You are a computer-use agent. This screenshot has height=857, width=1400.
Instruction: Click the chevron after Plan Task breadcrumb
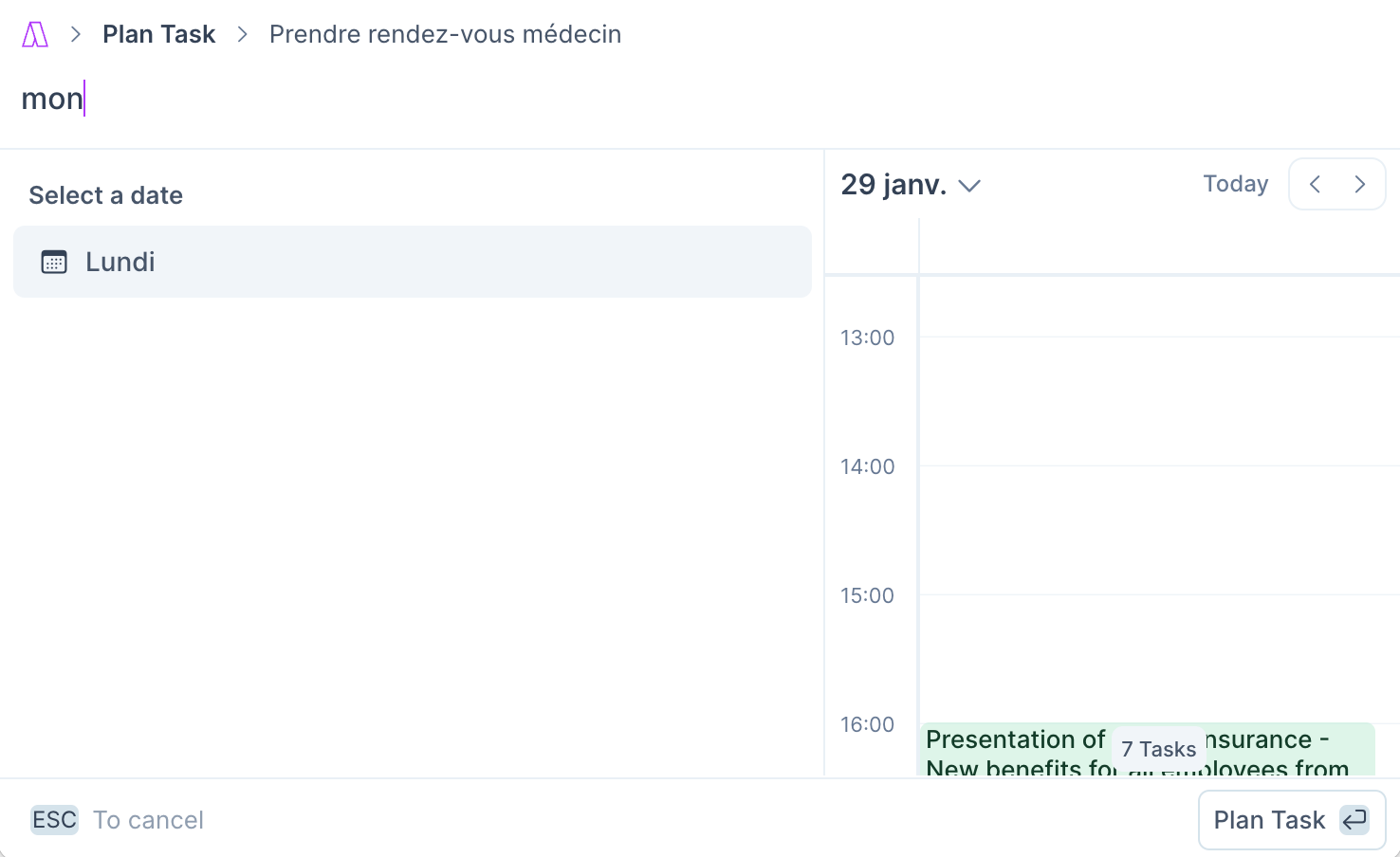[x=243, y=35]
